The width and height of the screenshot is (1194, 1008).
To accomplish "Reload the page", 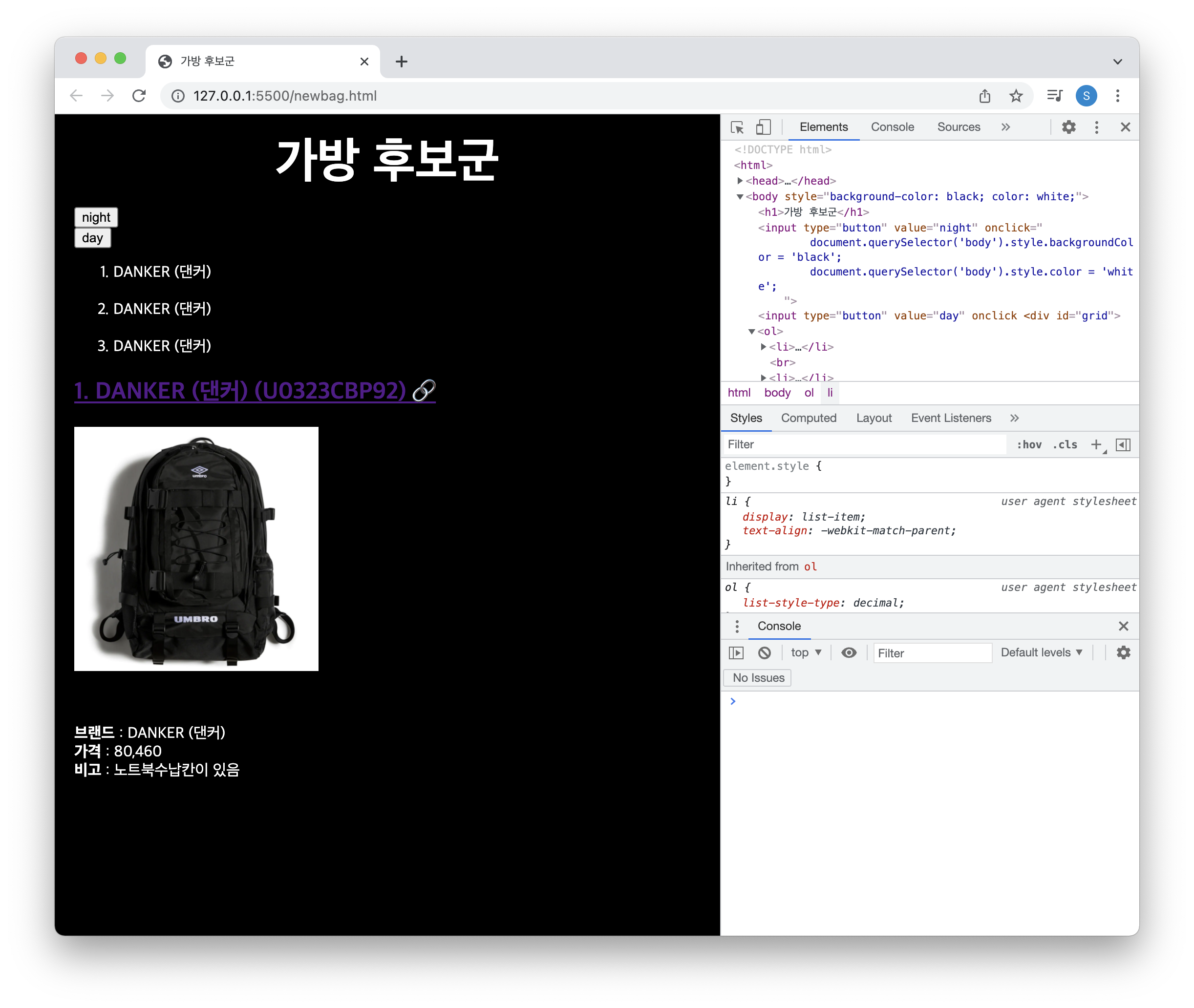I will pos(139,96).
